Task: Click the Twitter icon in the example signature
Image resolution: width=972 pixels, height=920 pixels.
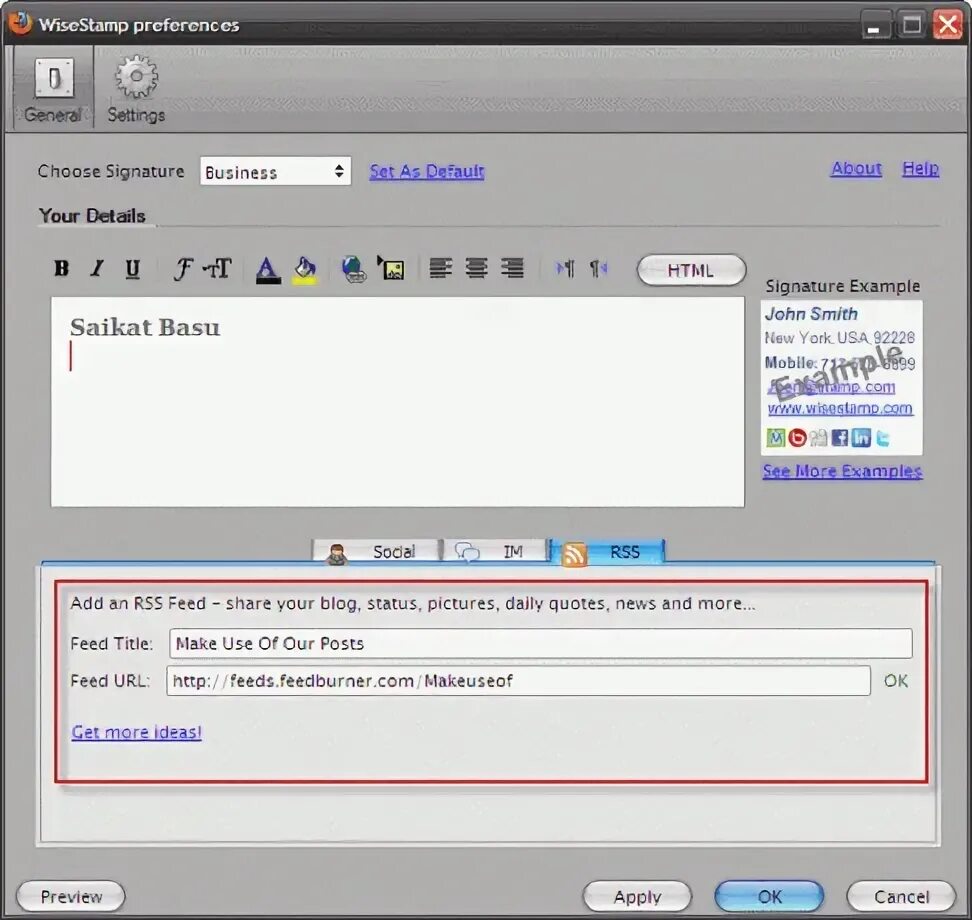Action: click(882, 438)
